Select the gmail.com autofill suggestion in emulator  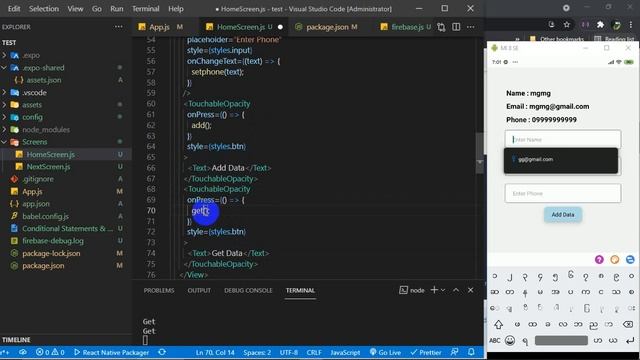(x=560, y=160)
